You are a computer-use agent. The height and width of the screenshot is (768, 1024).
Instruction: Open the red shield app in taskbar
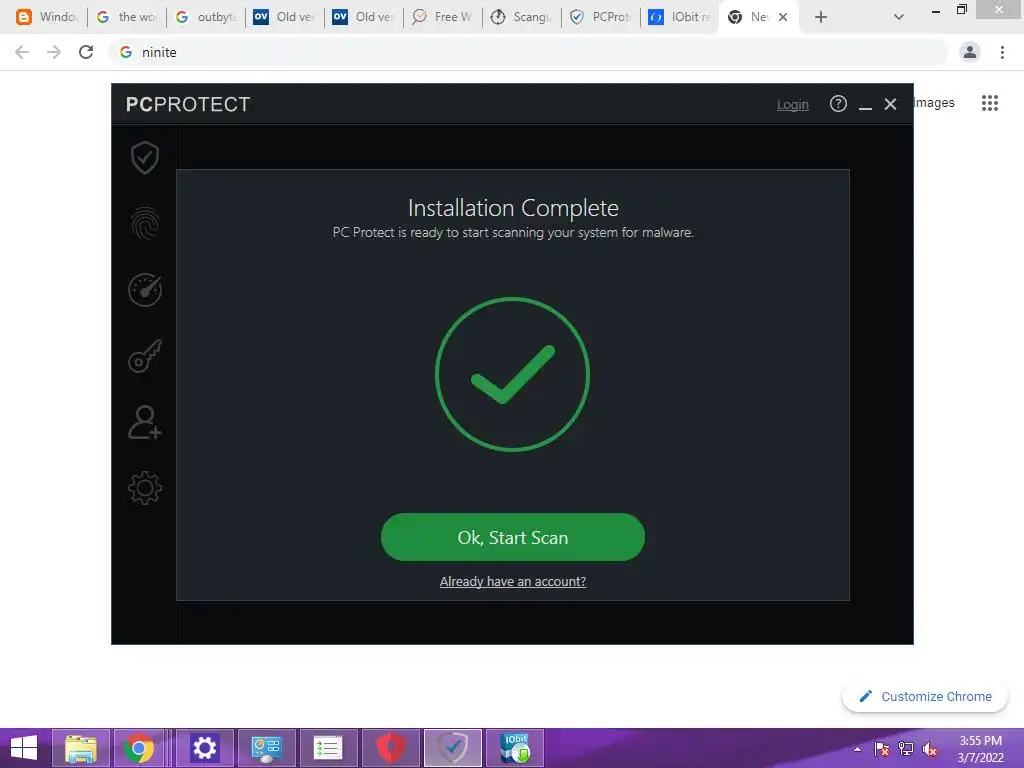[391, 748]
